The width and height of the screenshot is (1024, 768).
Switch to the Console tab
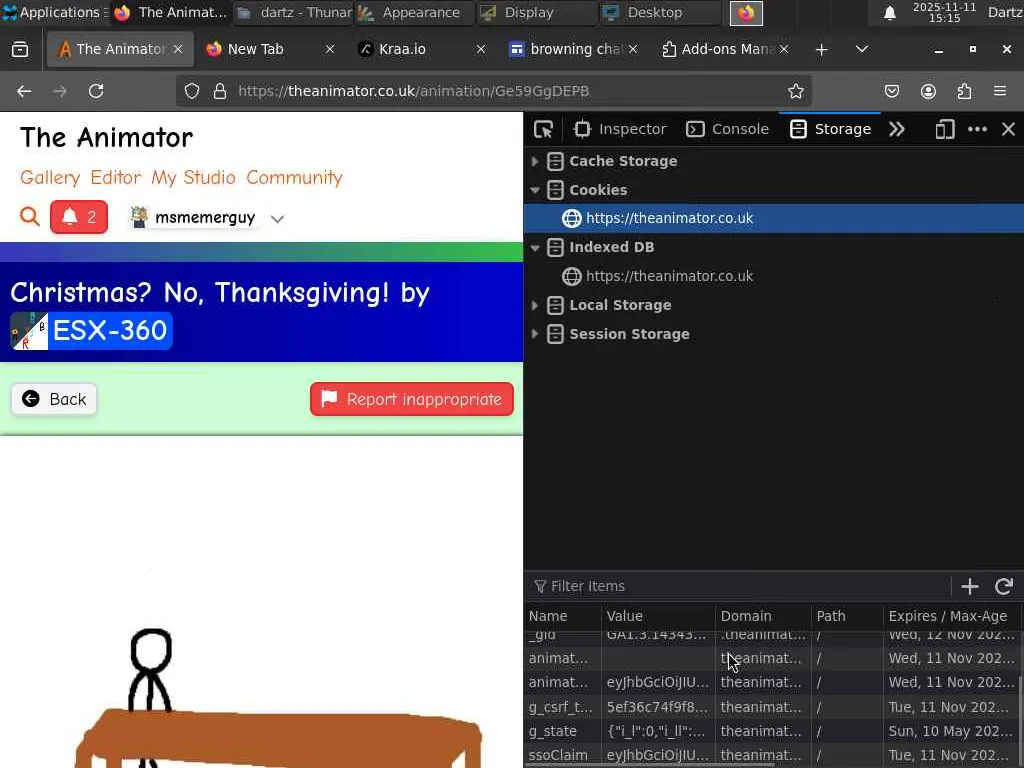click(727, 129)
